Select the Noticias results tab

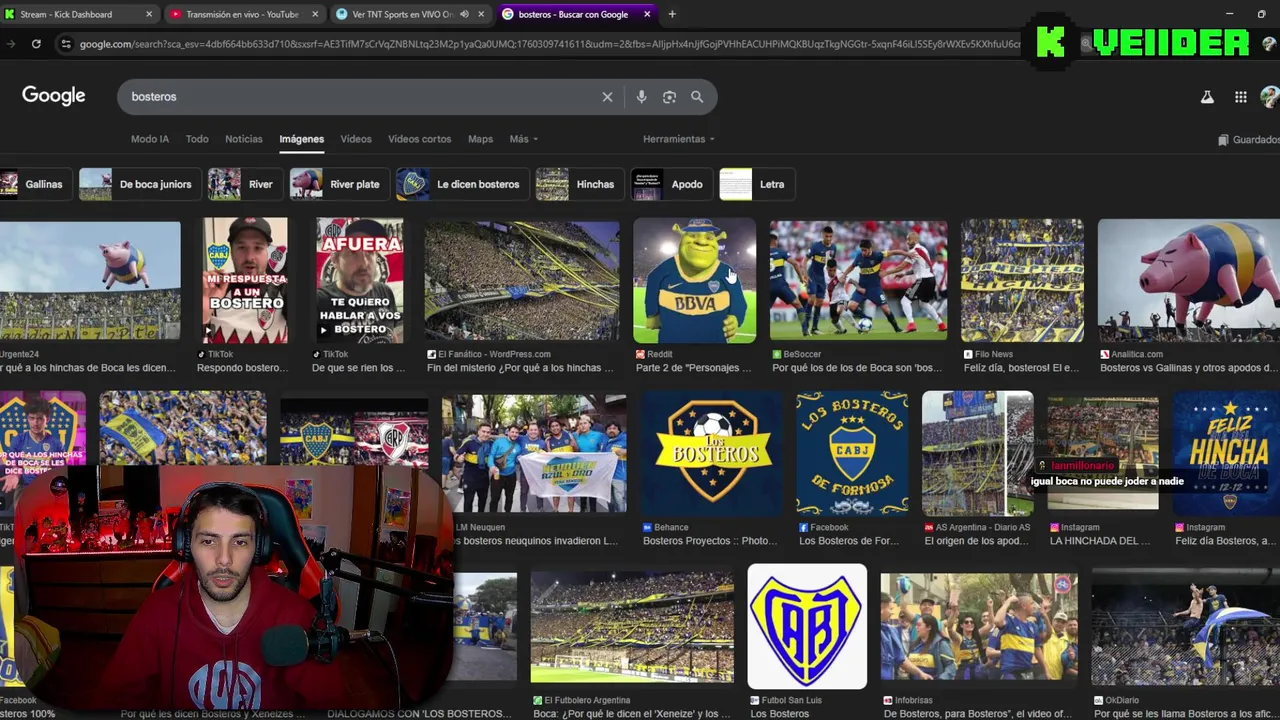tap(244, 139)
